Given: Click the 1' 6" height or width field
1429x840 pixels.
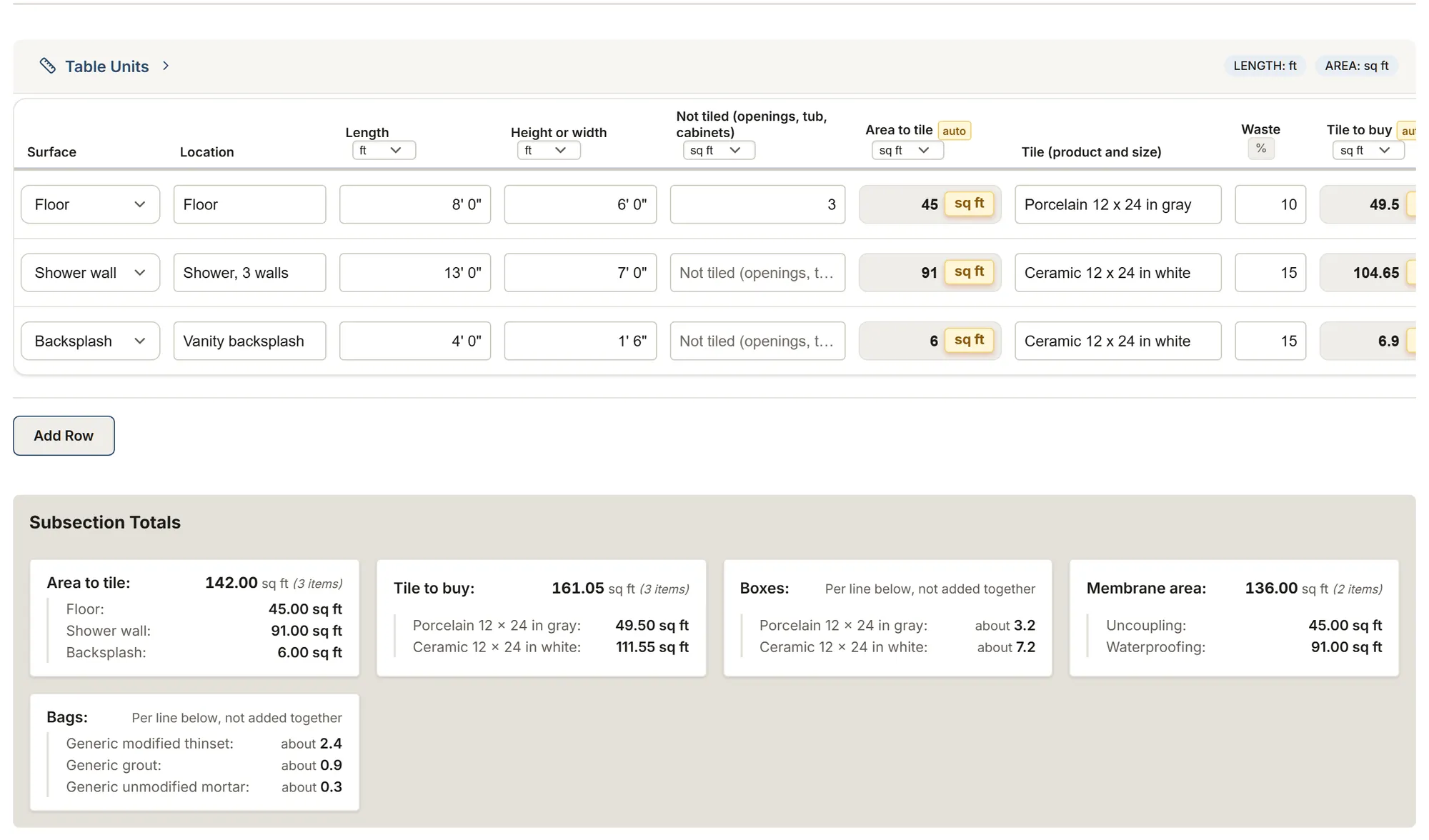Looking at the screenshot, I should tap(580, 341).
